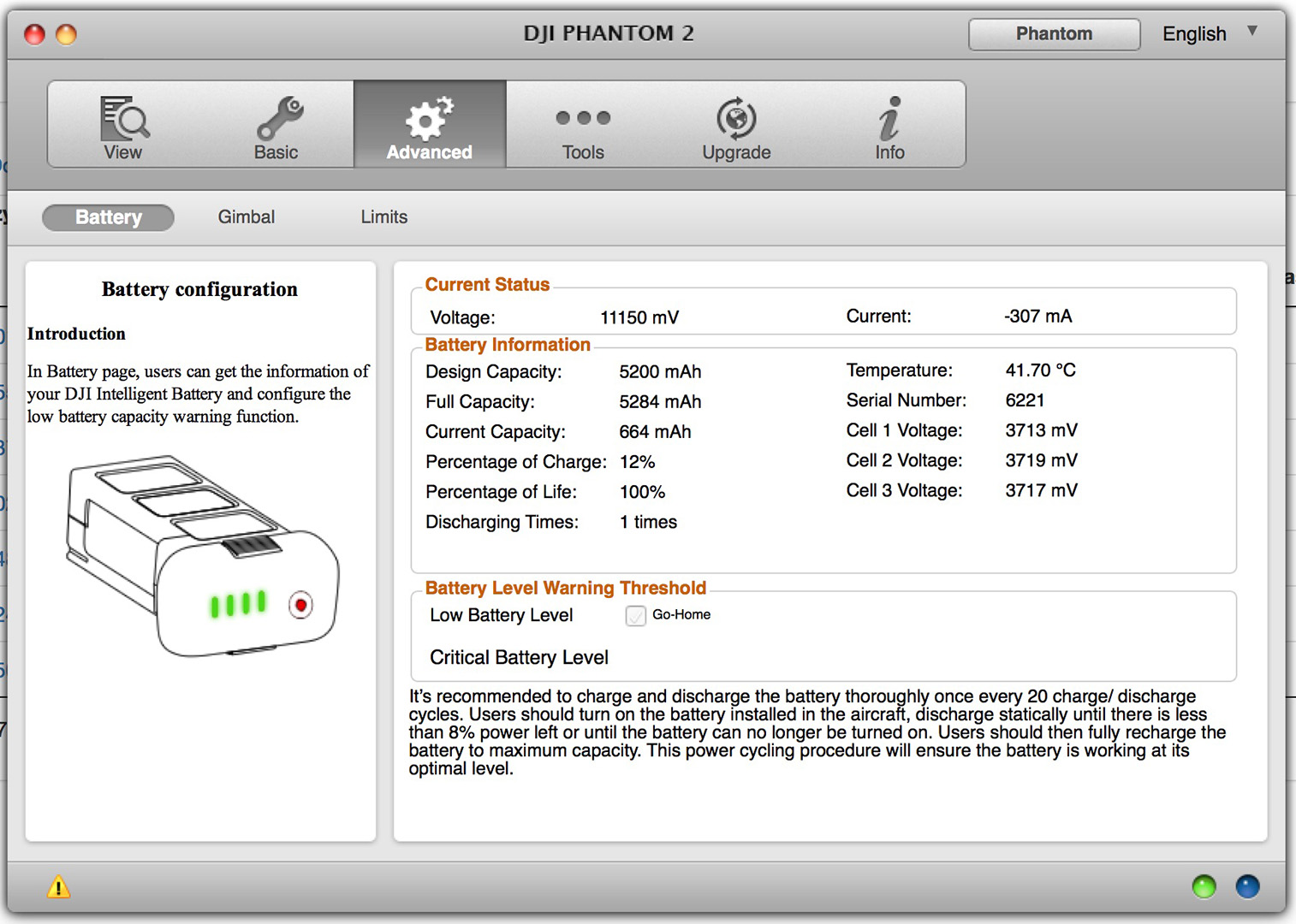The image size is (1296, 924).
Task: Close the window with red button
Action: coord(34,34)
